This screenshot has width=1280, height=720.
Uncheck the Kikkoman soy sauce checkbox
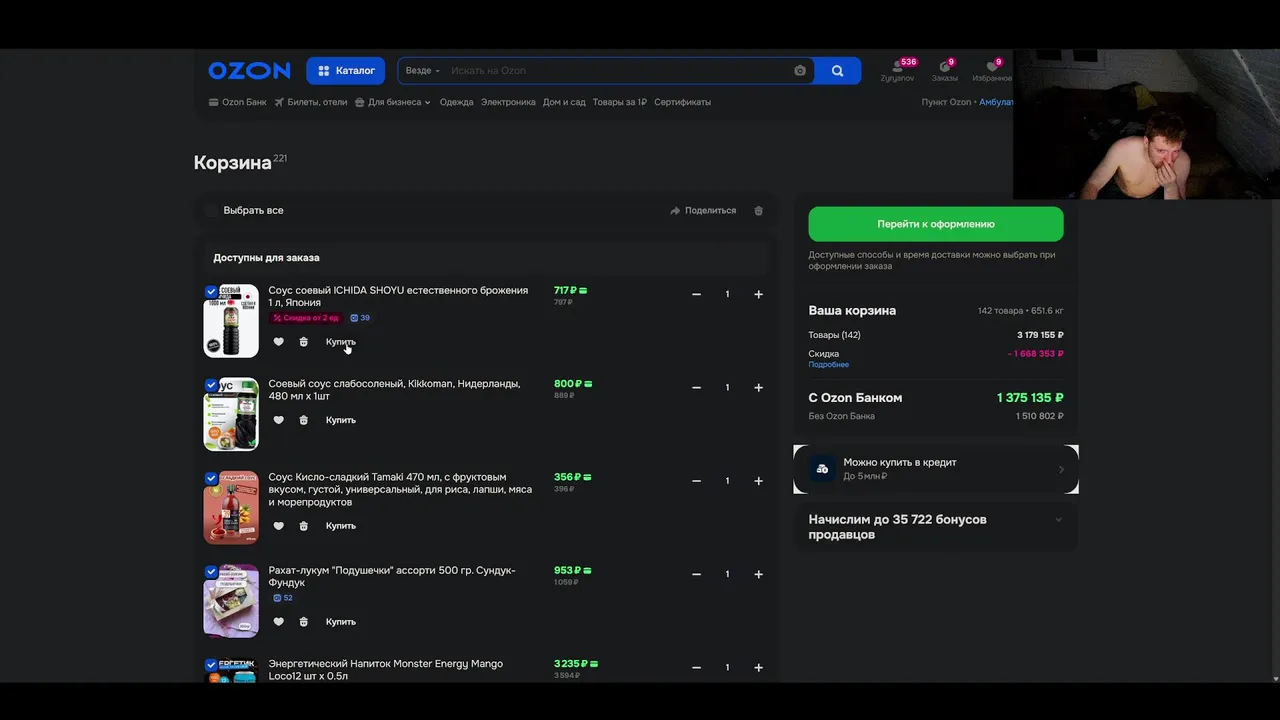tap(211, 385)
